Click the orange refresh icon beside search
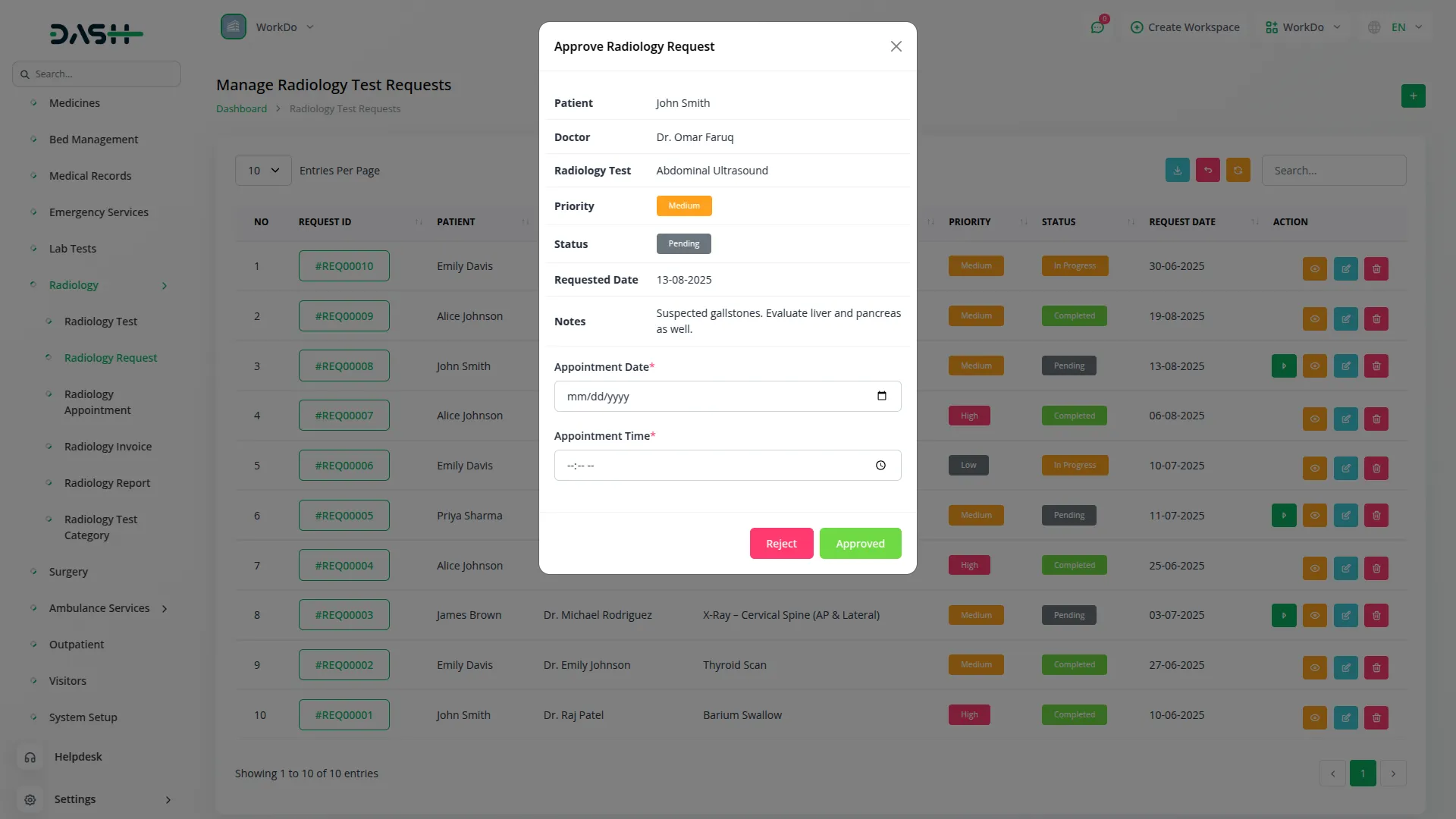The image size is (1456, 819). point(1238,171)
